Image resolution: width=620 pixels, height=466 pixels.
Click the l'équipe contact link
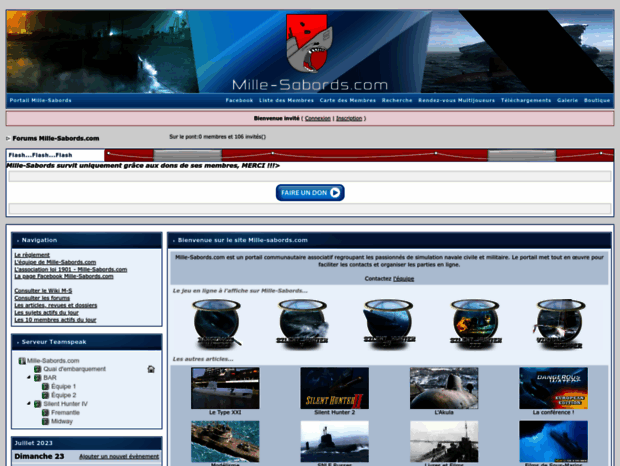pos(403,279)
